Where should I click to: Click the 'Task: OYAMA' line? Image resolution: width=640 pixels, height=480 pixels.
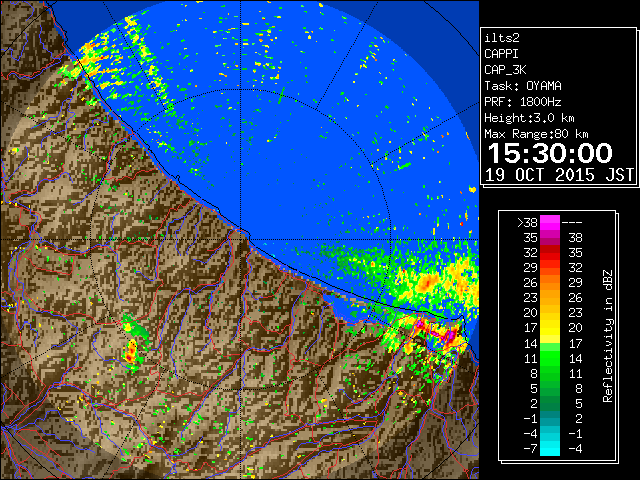pos(523,86)
